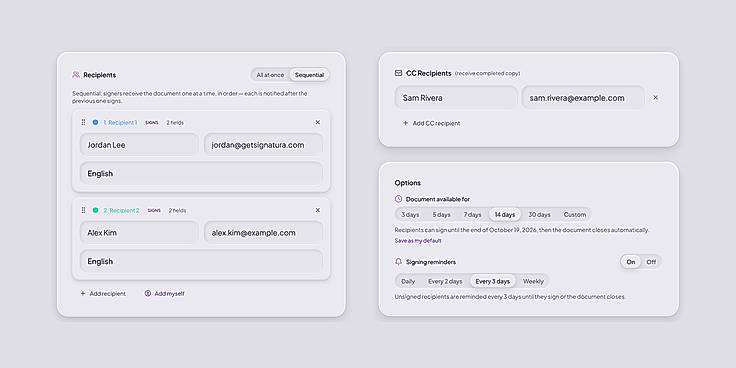736x368 pixels.
Task: Select Sequential signing order
Action: click(309, 75)
